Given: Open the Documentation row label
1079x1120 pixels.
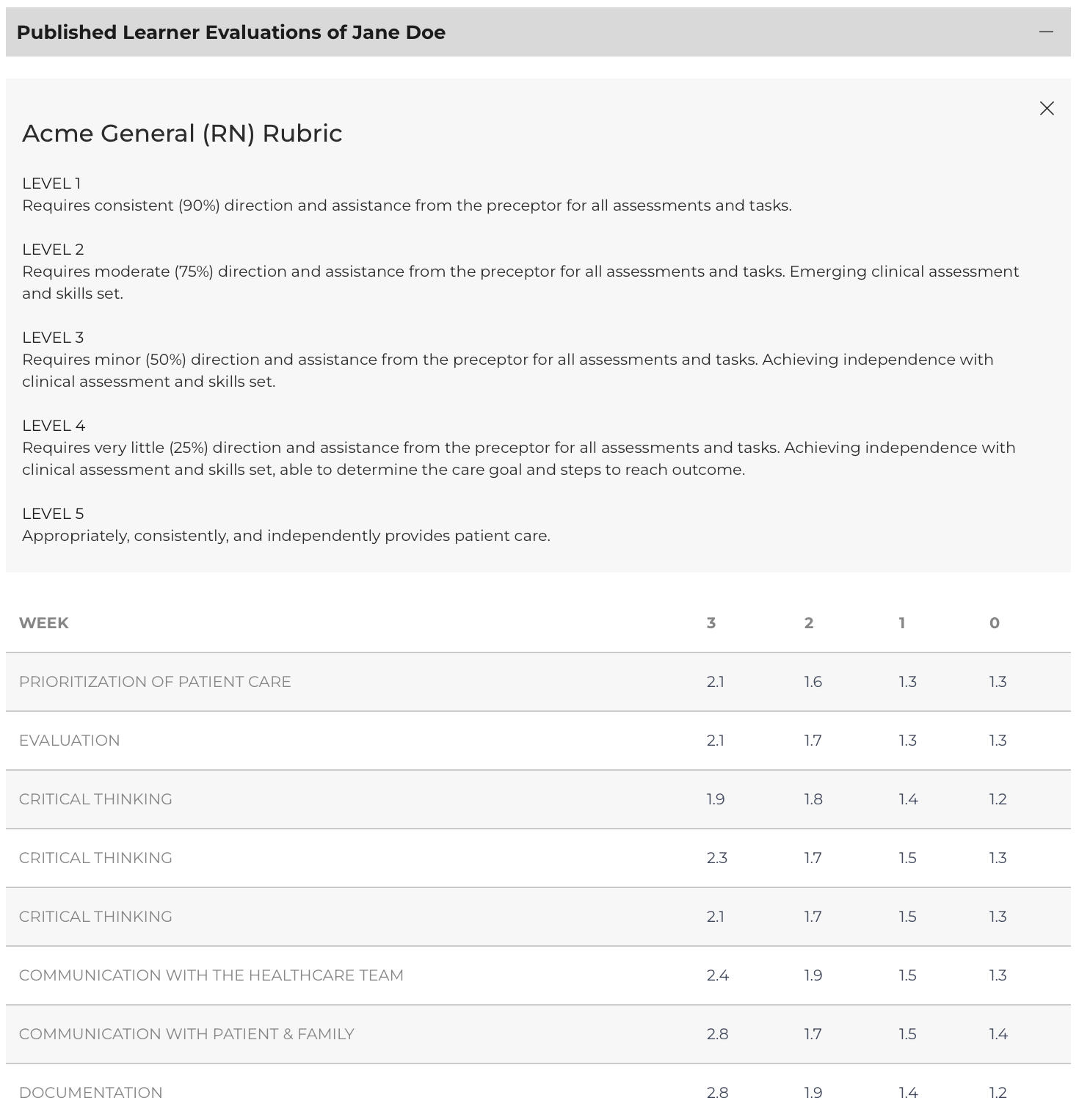Looking at the screenshot, I should pos(91,1093).
